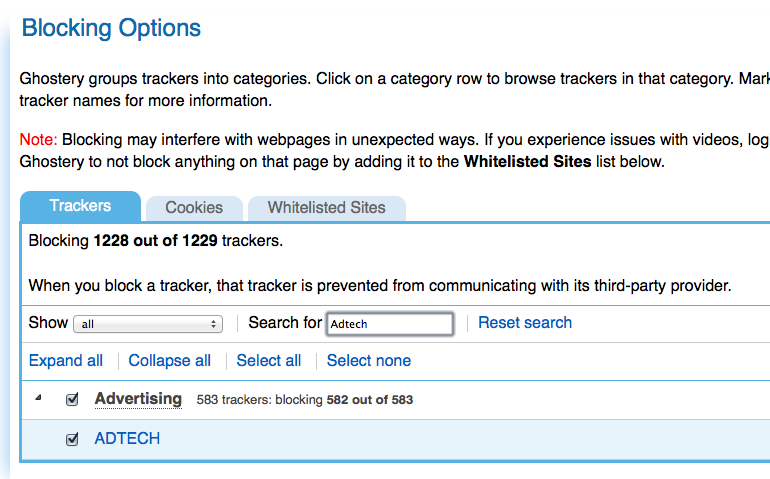The height and width of the screenshot is (479, 770).
Task: Switch to the Trackers tab
Action: point(80,206)
